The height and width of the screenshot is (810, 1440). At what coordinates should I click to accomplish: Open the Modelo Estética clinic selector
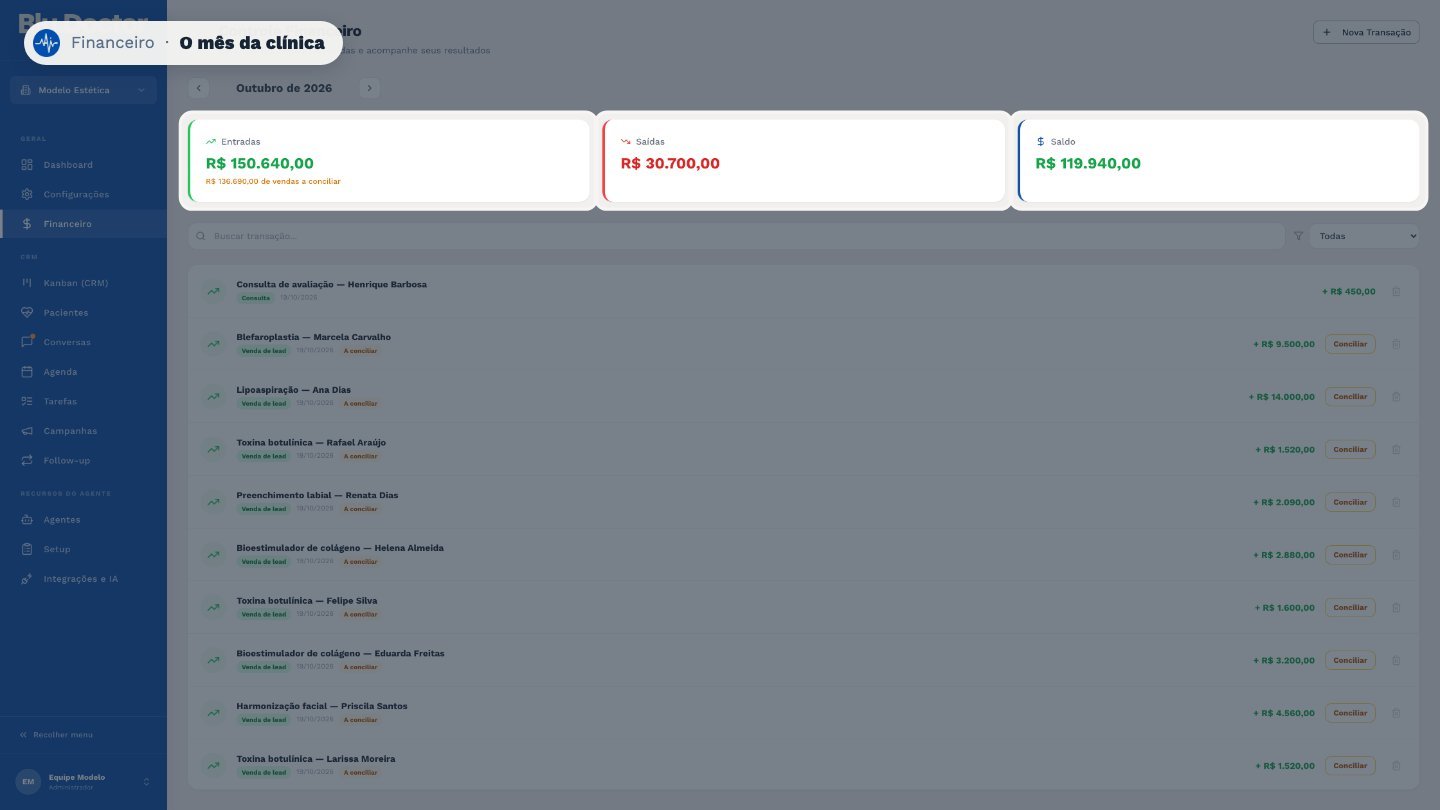point(83,90)
